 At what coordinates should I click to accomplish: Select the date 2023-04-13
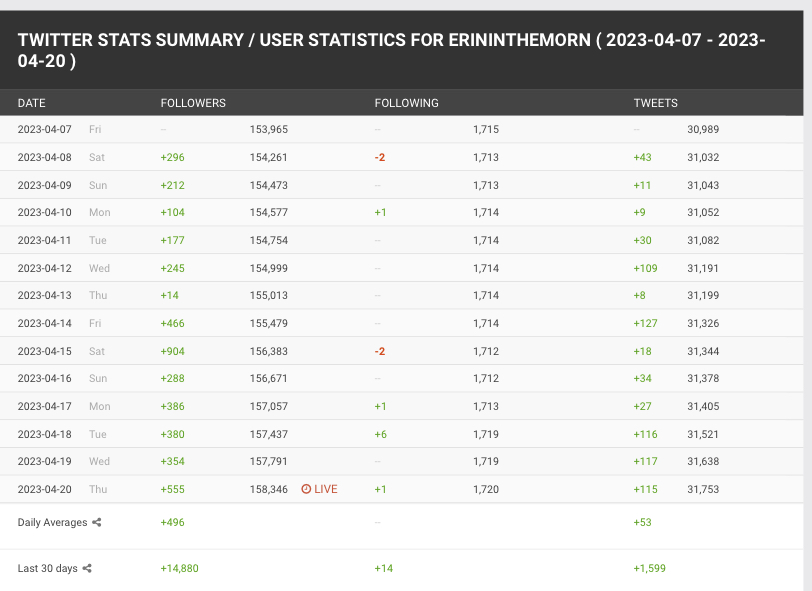pos(45,295)
